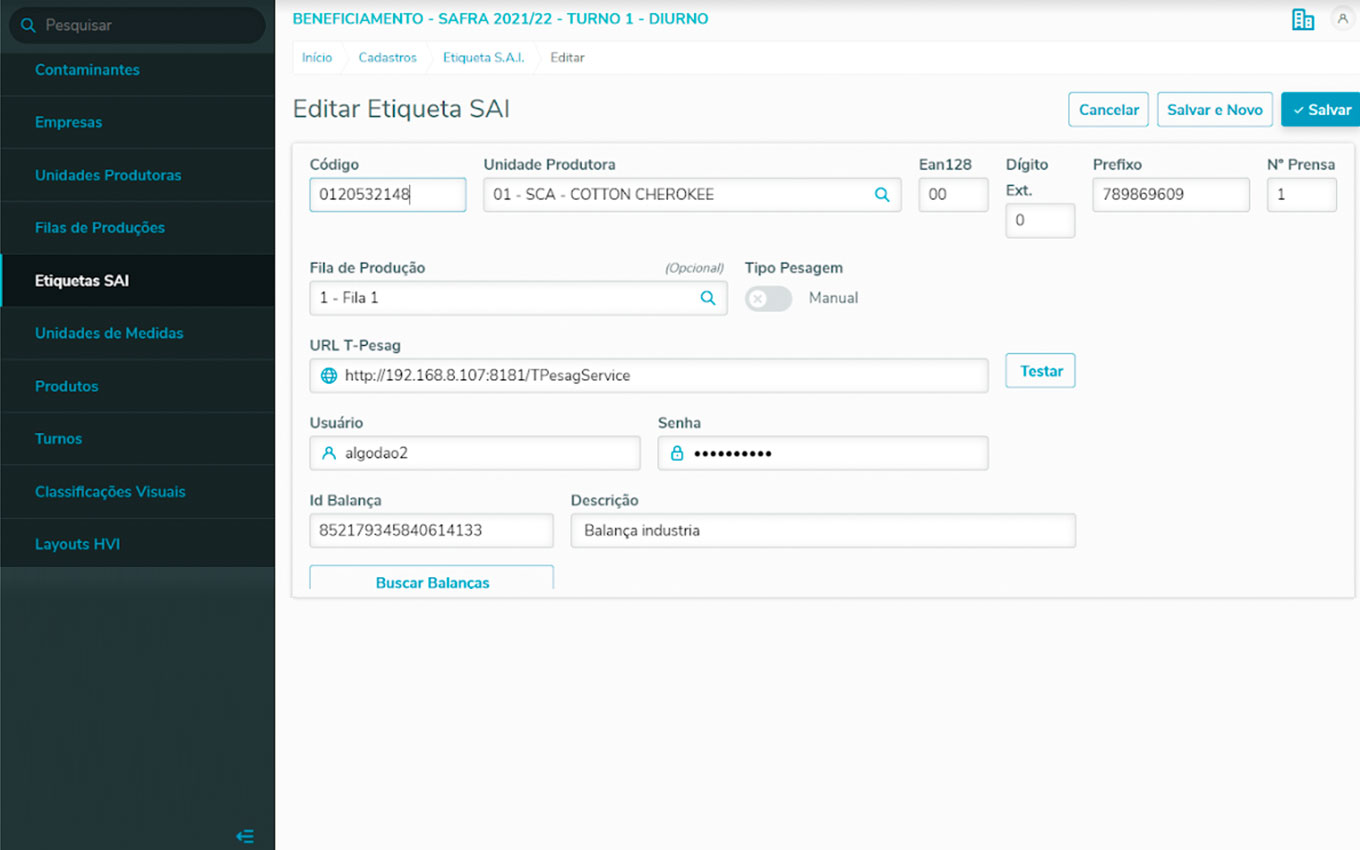Click the company building icon in header

(1302, 20)
